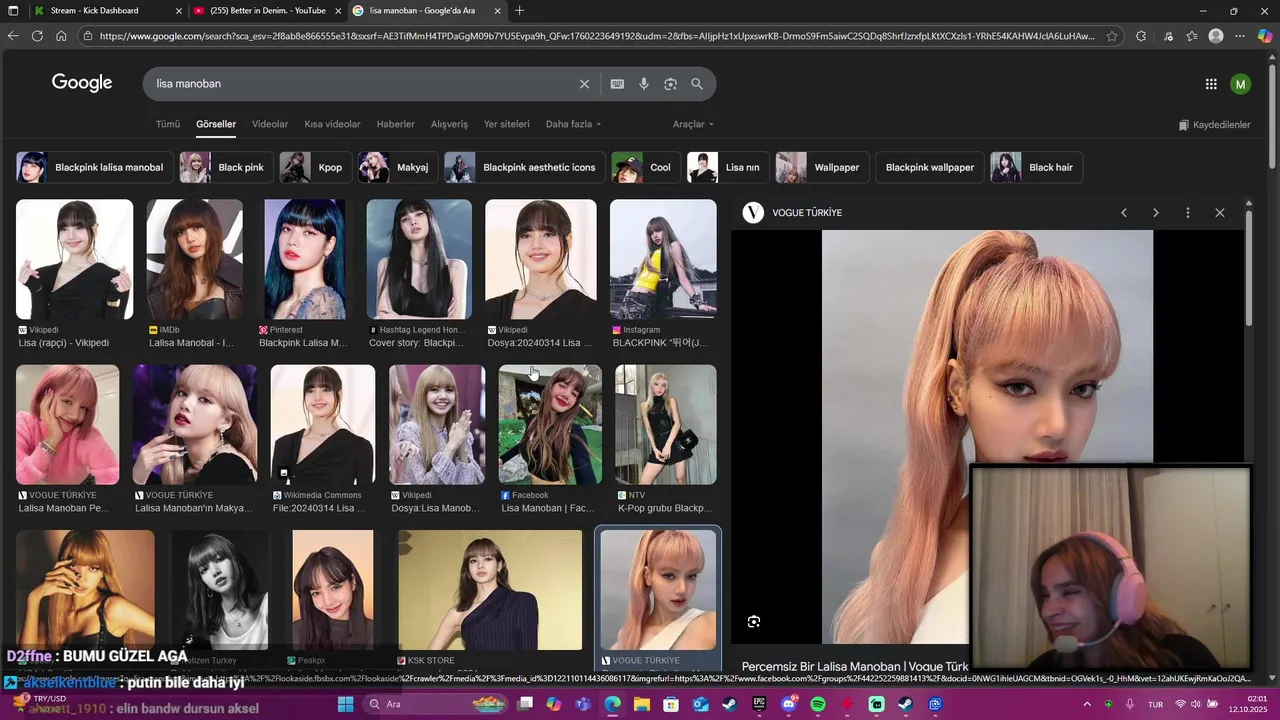Add this page to favorites star
1280x720 pixels.
coord(1112,36)
